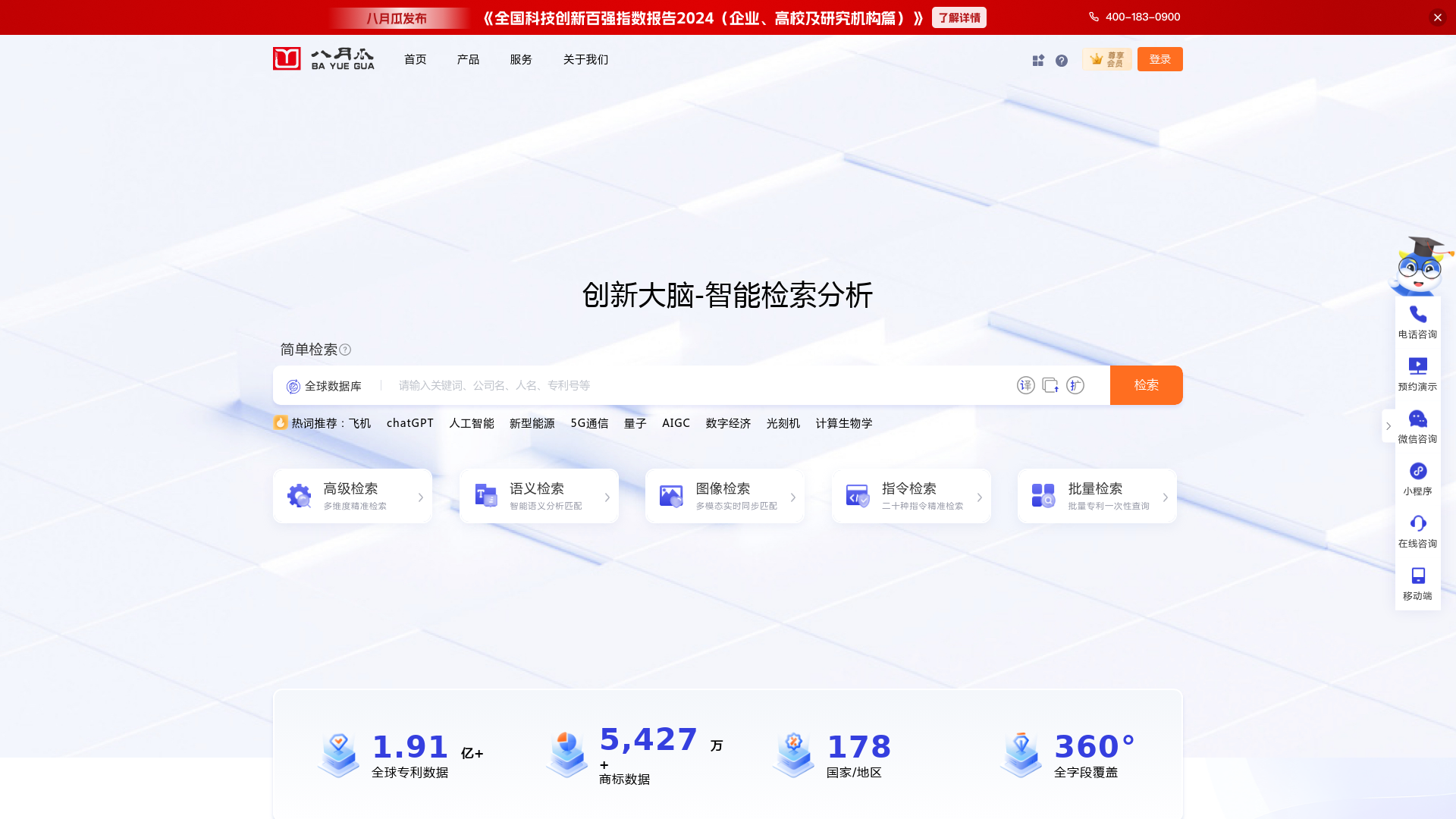Open the 关于我们 navigation menu
1456x819 pixels.
click(x=585, y=59)
